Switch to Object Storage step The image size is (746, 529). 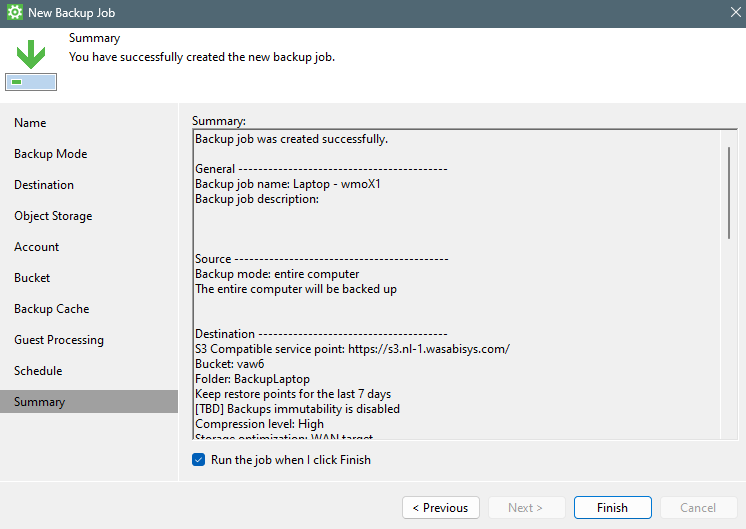point(53,216)
